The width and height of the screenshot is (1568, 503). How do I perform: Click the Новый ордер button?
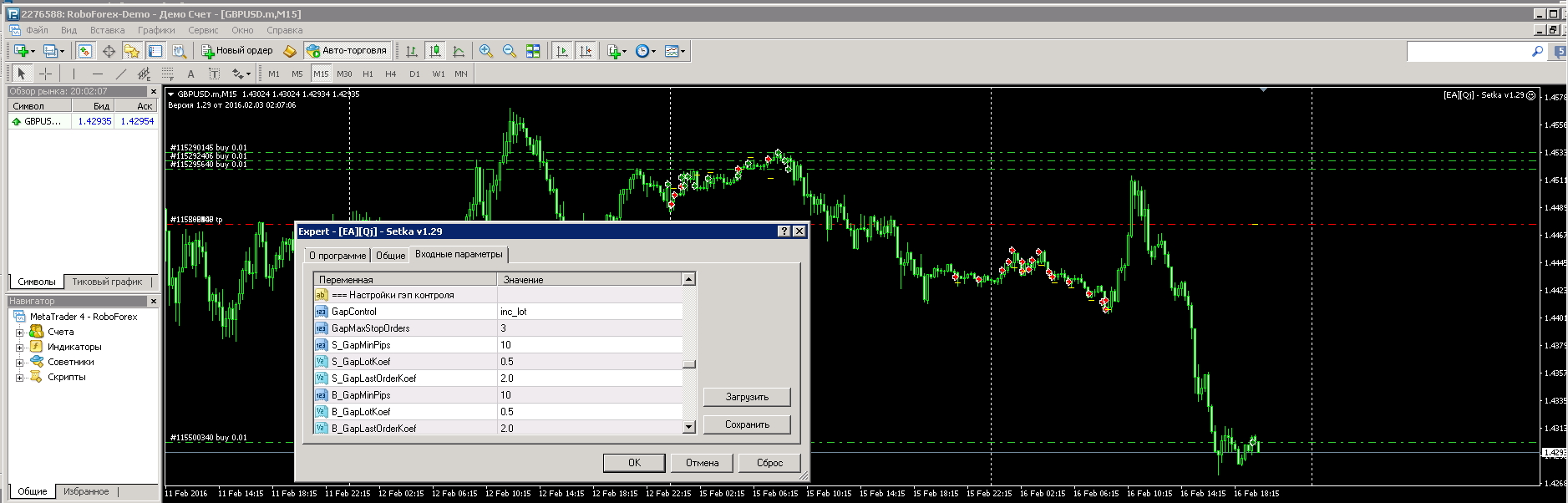237,51
